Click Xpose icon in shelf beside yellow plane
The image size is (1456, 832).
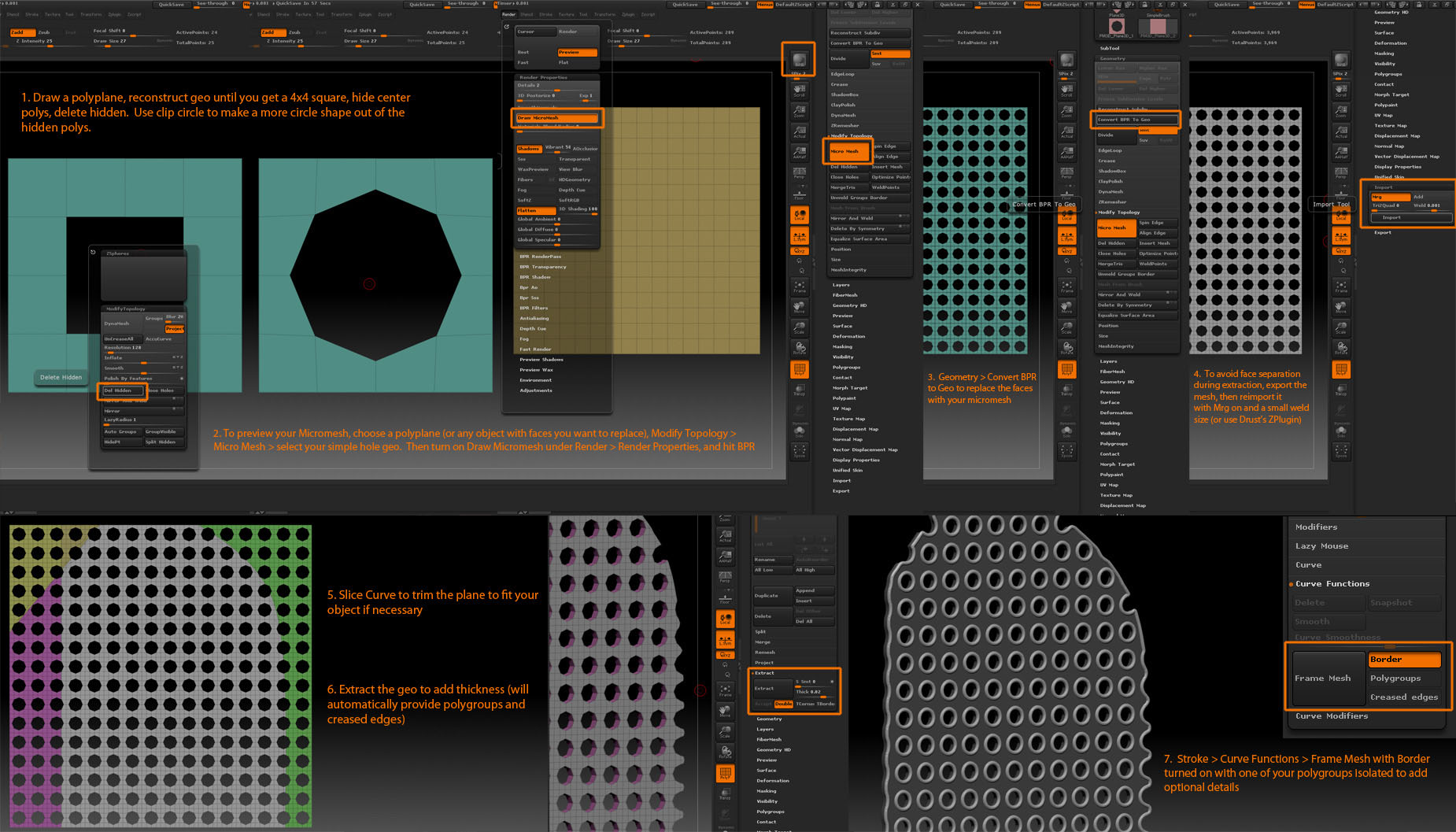point(799,451)
